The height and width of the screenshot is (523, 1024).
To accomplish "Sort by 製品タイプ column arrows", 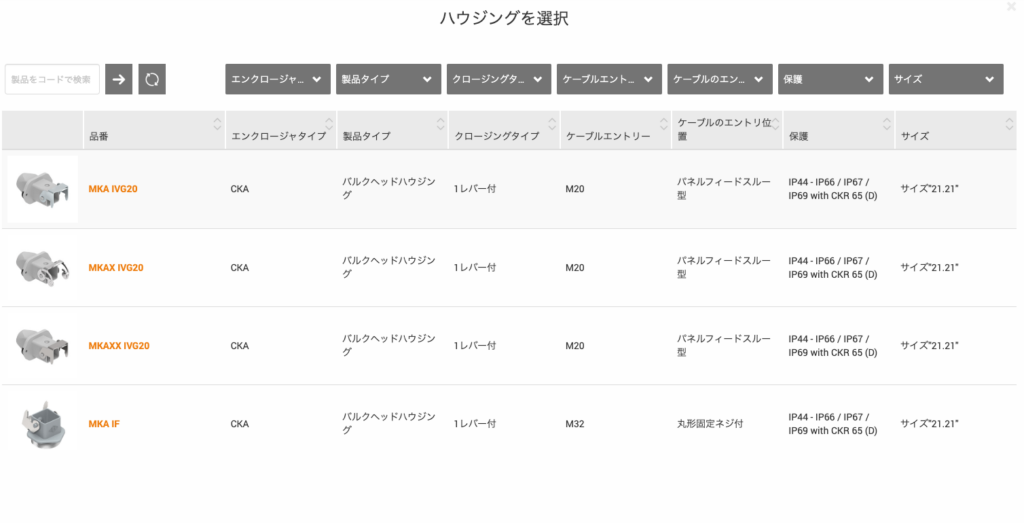I will pos(441,123).
